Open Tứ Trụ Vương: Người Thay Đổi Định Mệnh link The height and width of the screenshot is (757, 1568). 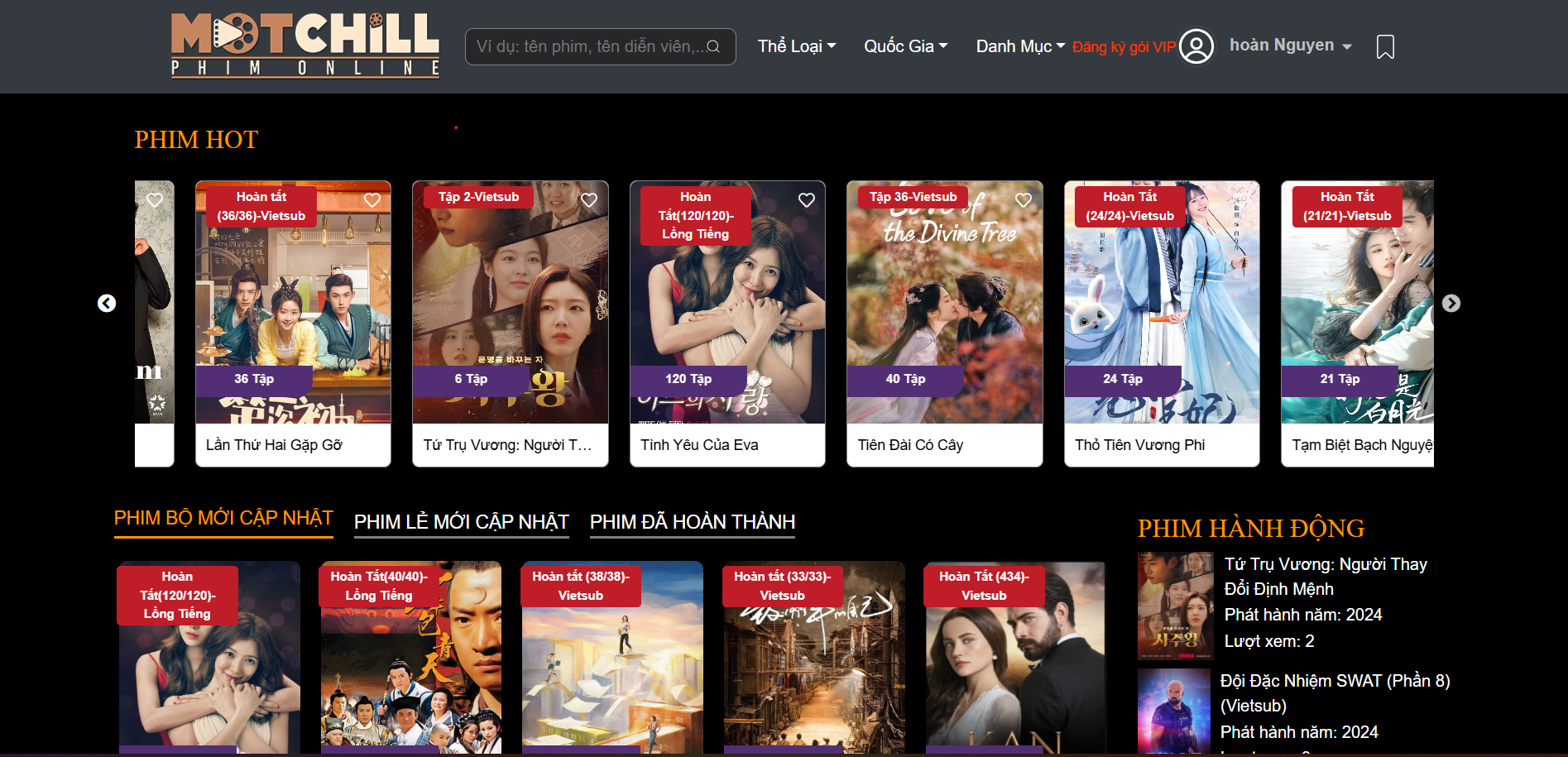point(1326,577)
